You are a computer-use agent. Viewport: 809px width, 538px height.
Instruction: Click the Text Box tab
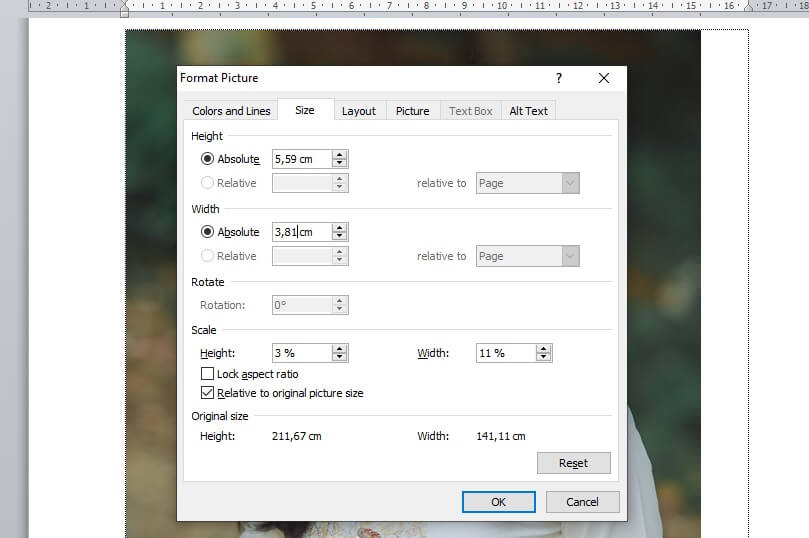(471, 111)
